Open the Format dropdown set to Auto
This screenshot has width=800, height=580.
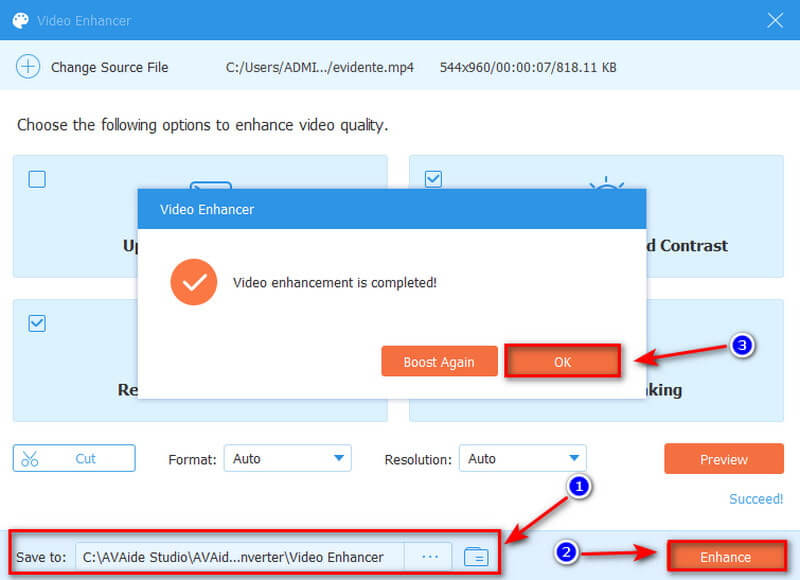pos(287,458)
